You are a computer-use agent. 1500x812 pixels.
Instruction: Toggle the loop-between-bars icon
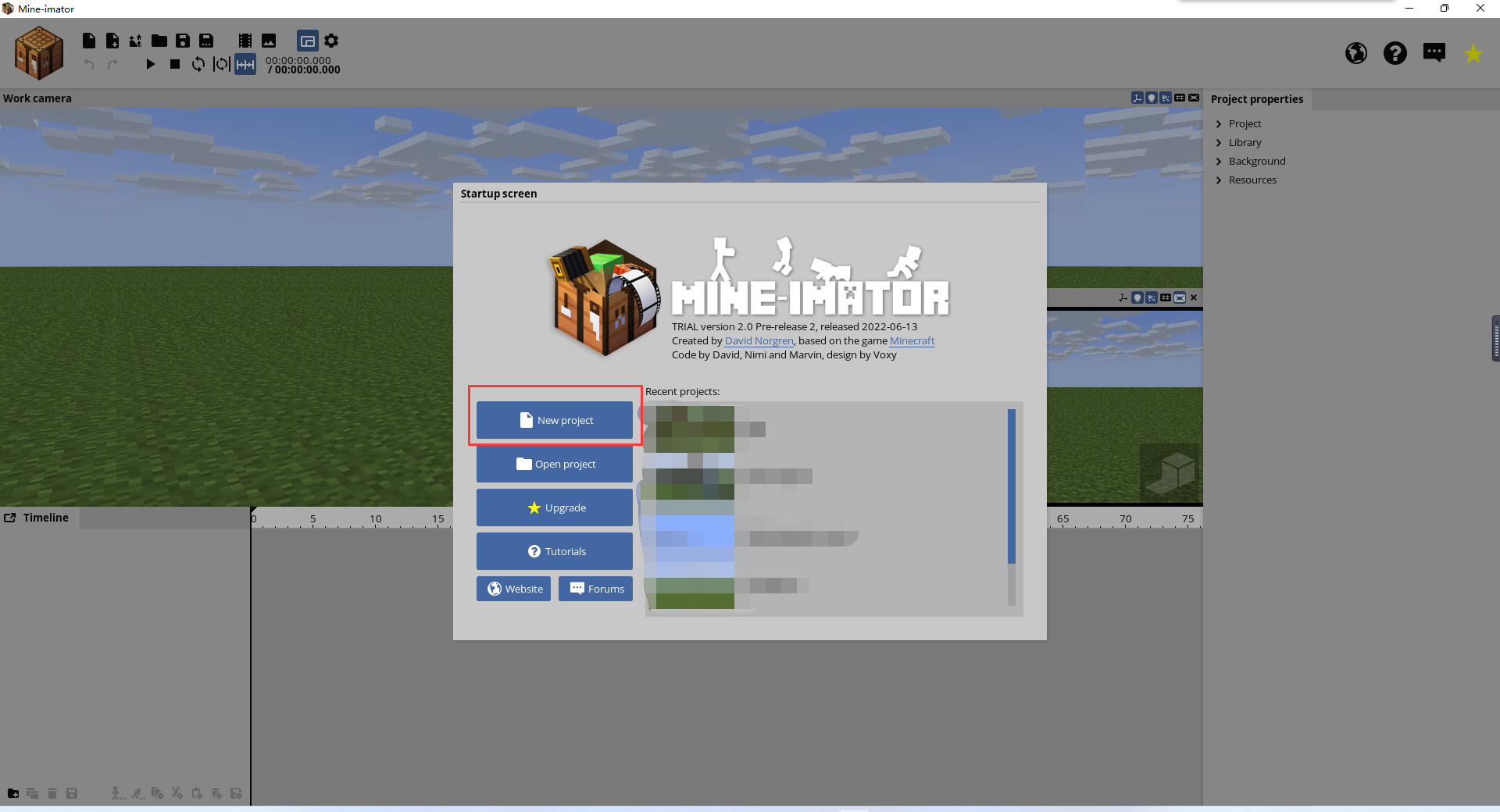222,64
